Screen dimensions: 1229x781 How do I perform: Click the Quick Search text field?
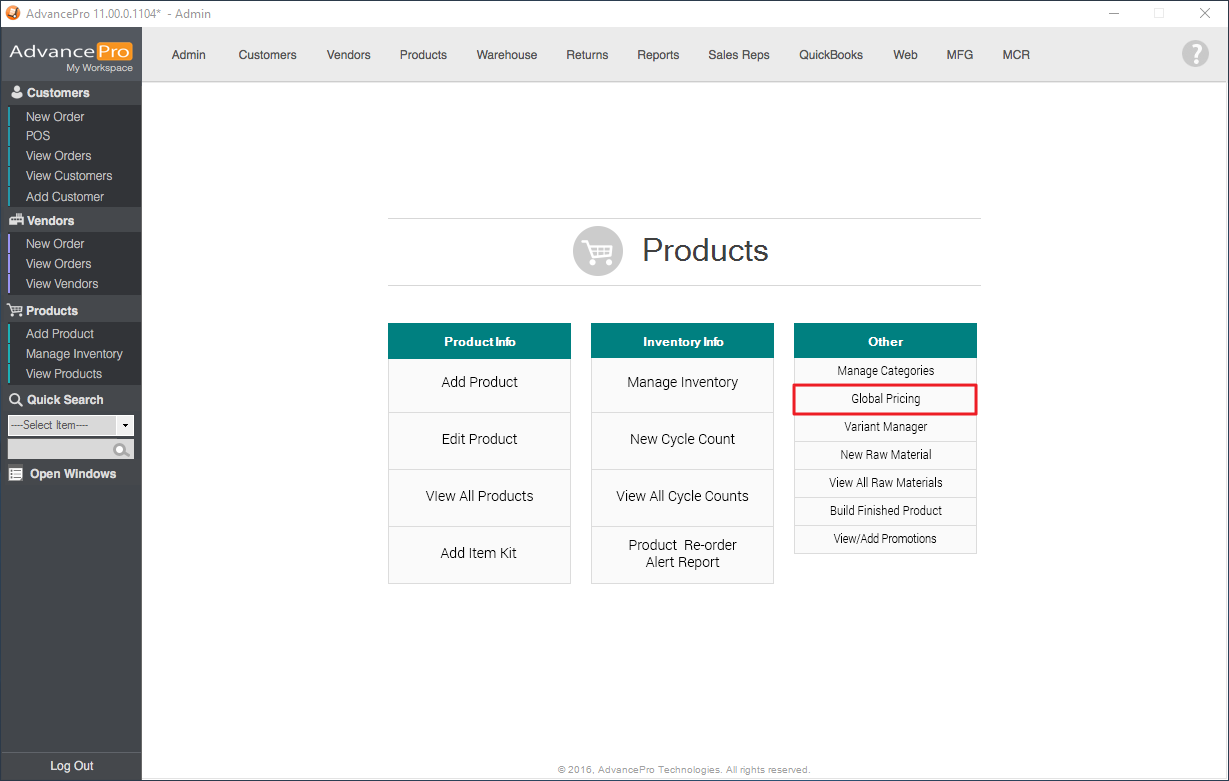click(x=60, y=451)
